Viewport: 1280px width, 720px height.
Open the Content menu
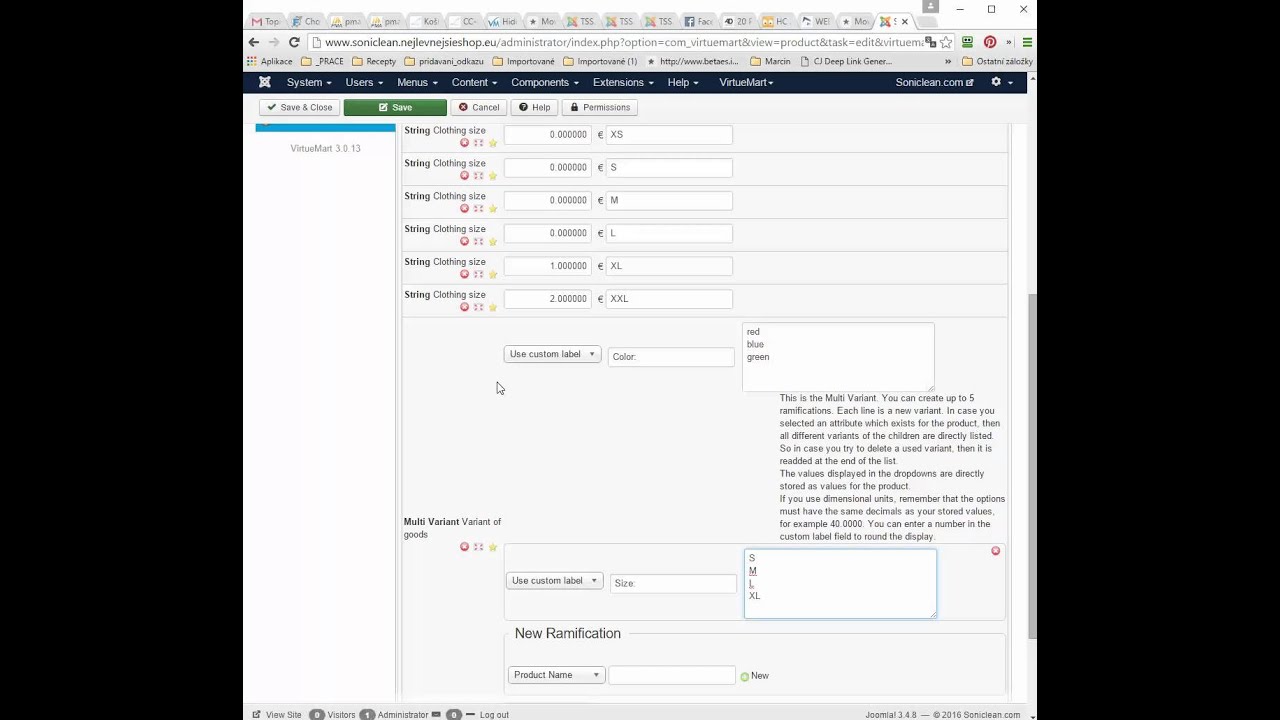click(474, 82)
